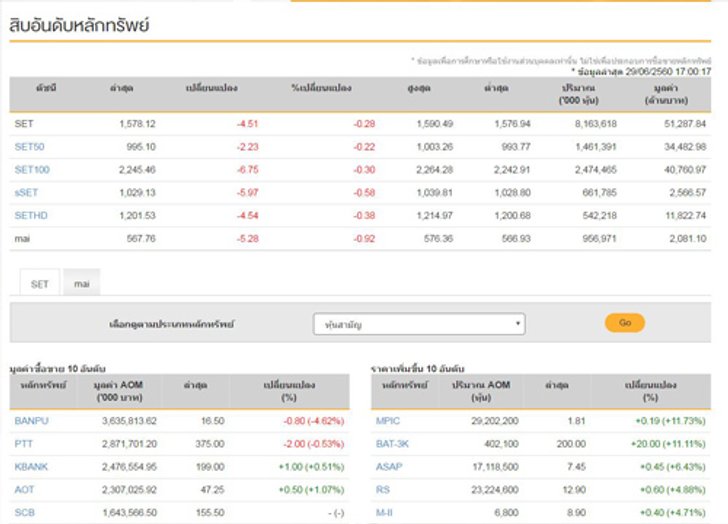Select BANPU change -0.80 (-4.62%)
Screen dimensions: 728x524
(314, 421)
